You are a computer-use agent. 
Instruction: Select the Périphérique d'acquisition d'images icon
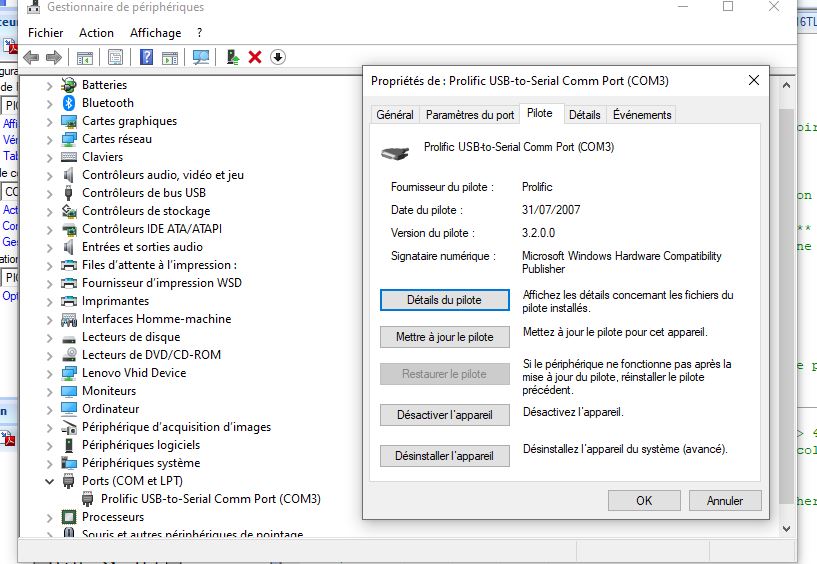click(x=69, y=427)
